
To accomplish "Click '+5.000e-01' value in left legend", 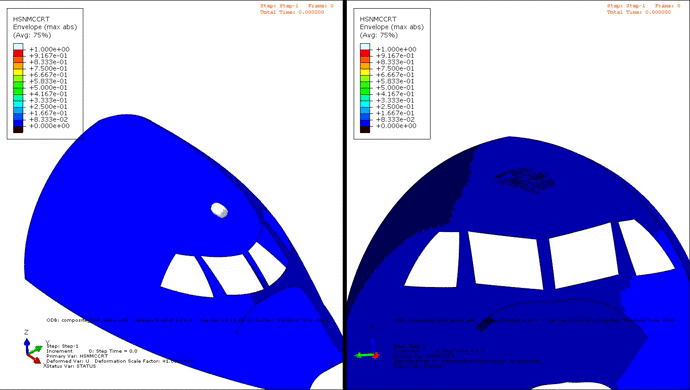I will (48, 88).
